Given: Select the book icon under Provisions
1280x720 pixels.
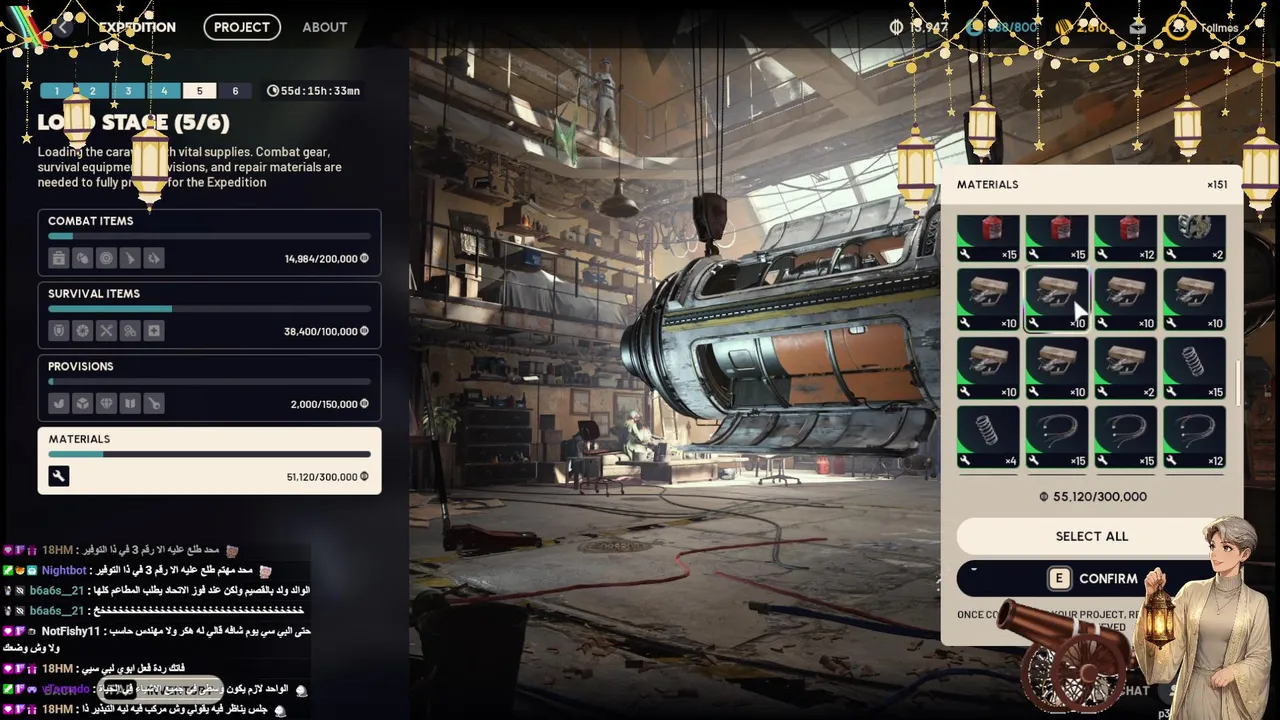Looking at the screenshot, I should coord(130,404).
